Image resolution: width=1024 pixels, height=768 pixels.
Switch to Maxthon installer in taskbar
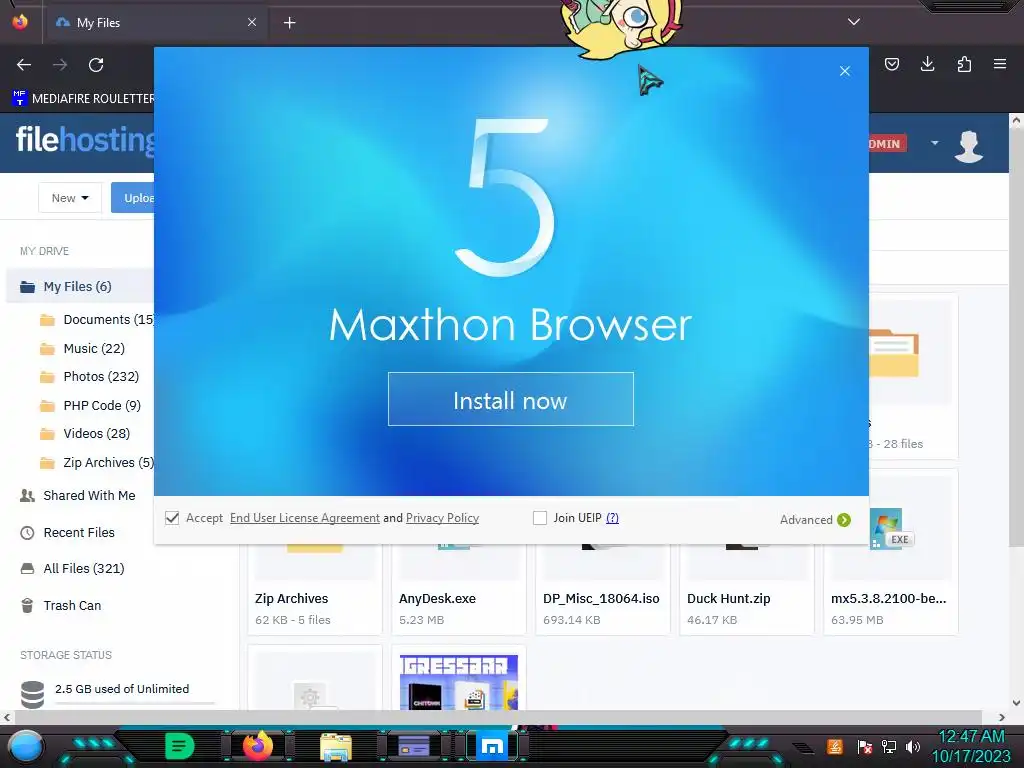[x=492, y=746]
